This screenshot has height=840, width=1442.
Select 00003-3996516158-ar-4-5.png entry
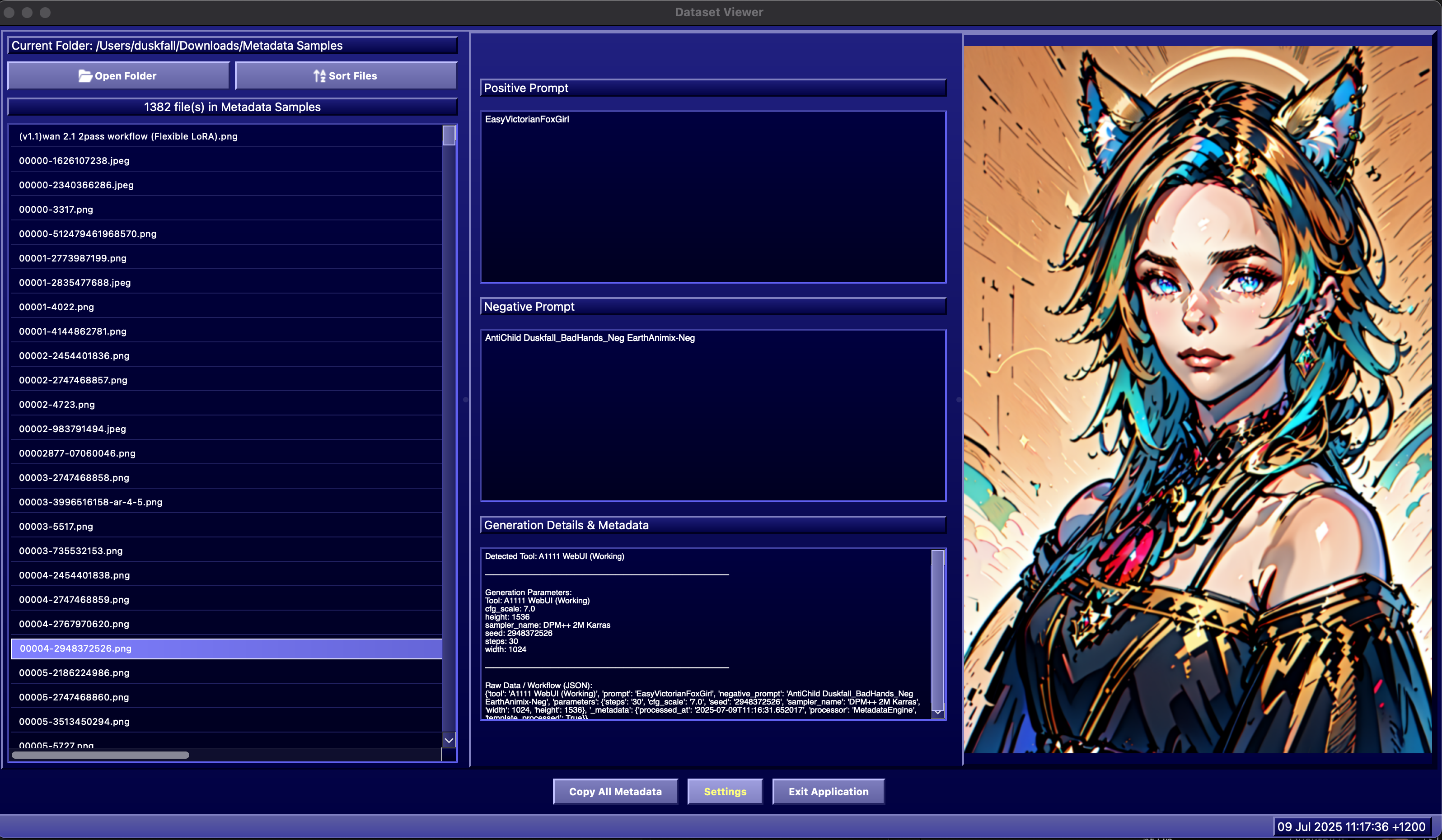(90, 502)
